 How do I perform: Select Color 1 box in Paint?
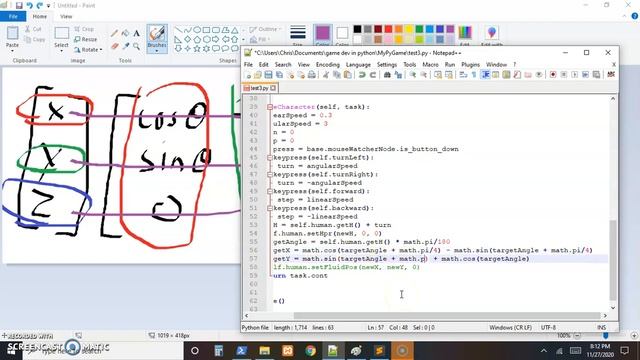(322, 35)
